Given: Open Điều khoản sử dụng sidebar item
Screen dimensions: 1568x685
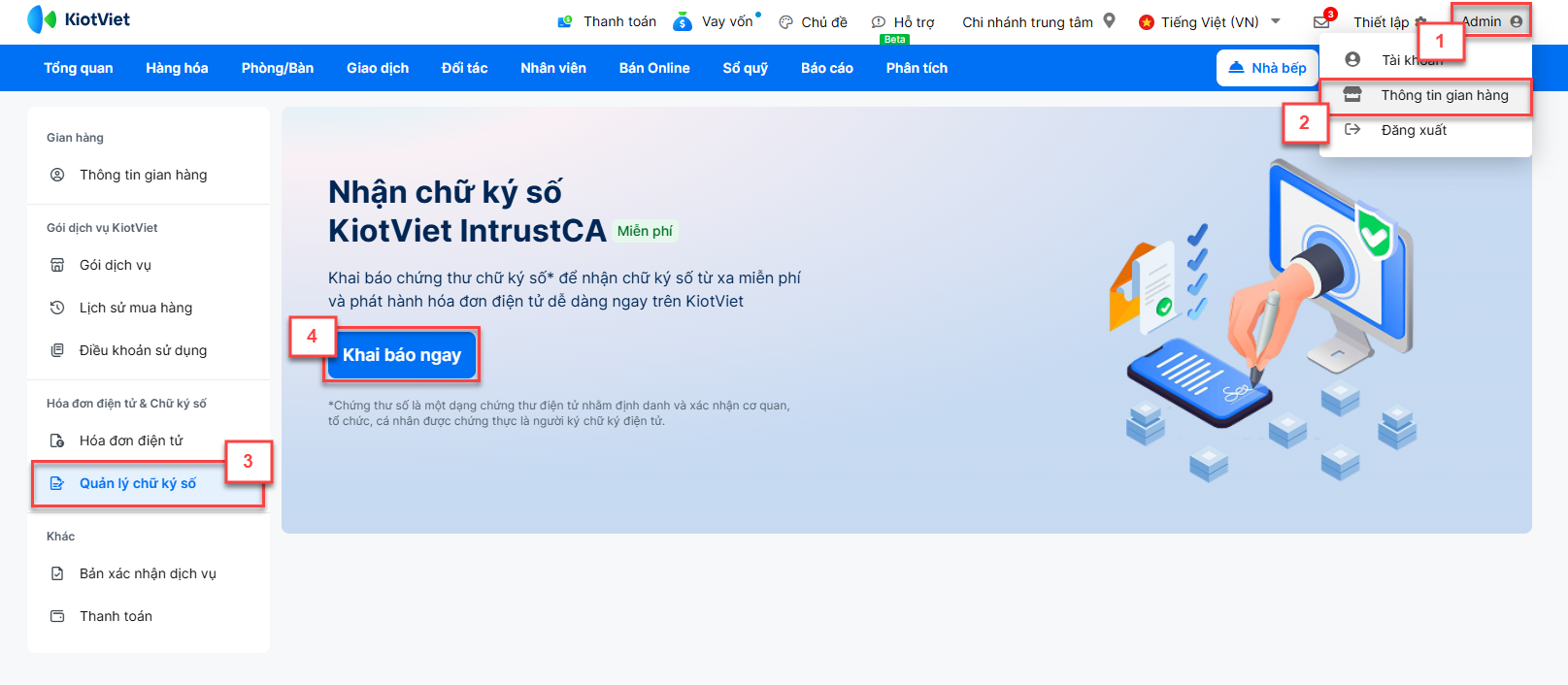Looking at the screenshot, I should (x=149, y=350).
